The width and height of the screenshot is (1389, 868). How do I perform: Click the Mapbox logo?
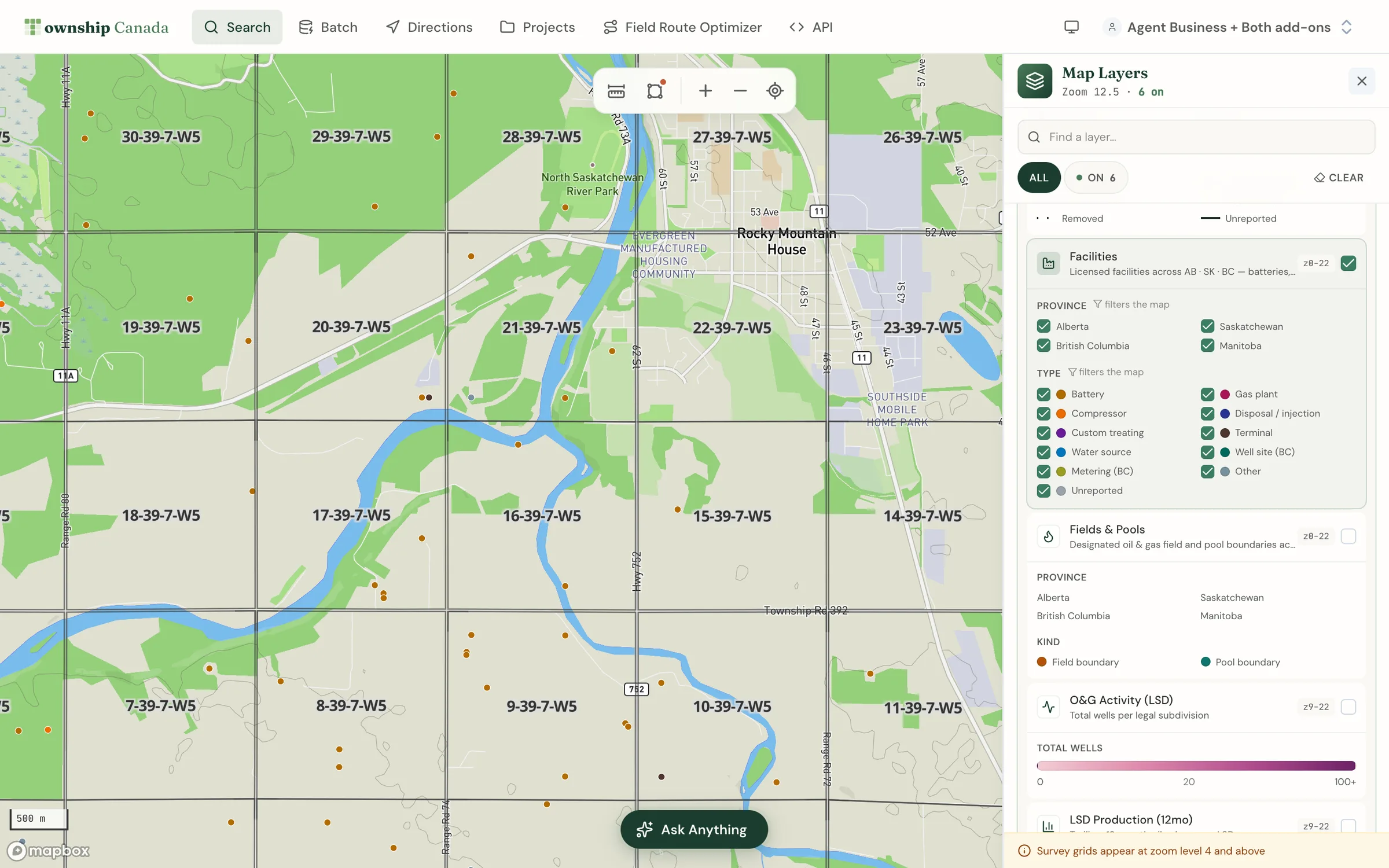(x=48, y=851)
